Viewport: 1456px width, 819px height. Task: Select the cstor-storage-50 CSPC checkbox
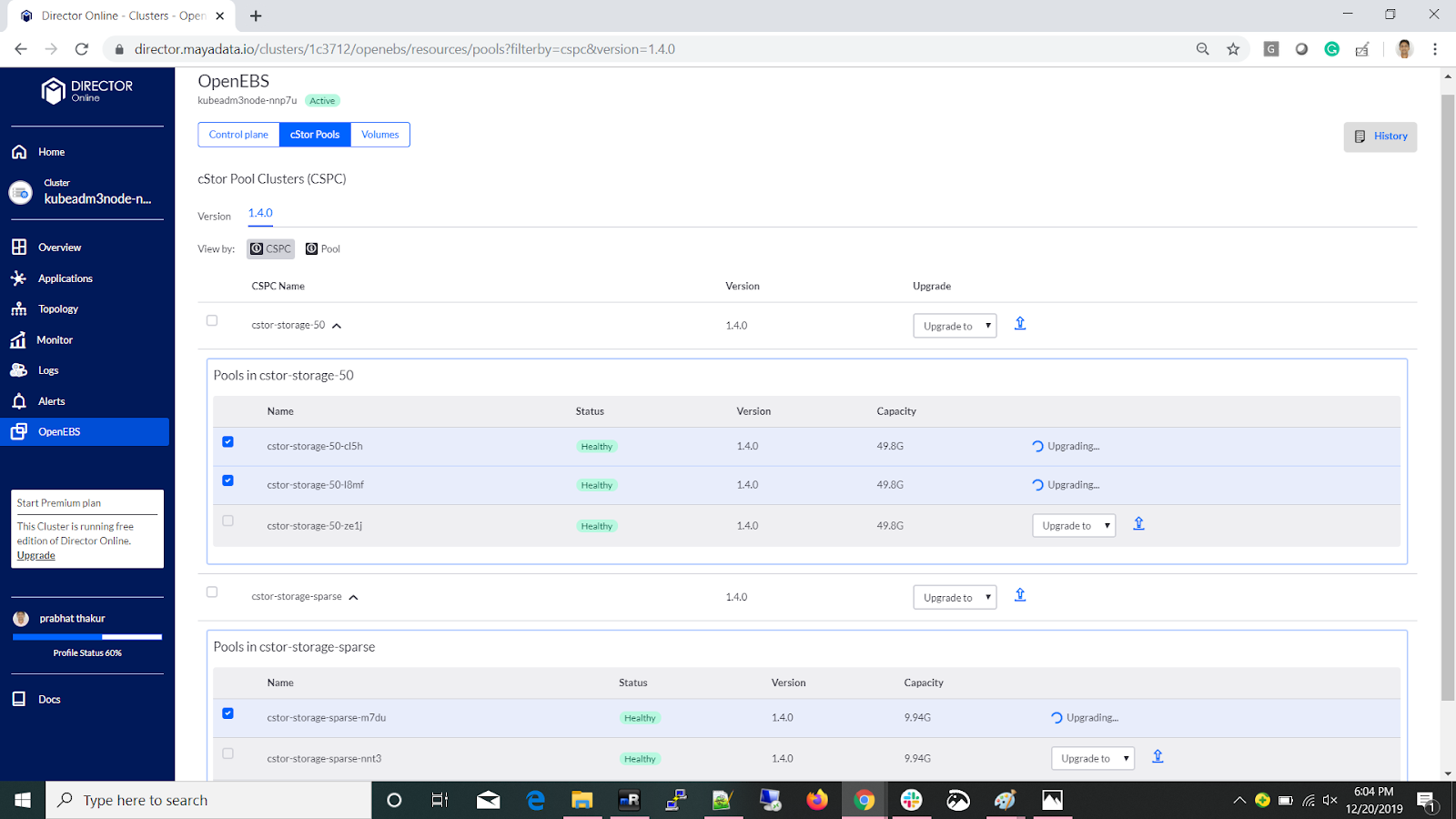[212, 320]
